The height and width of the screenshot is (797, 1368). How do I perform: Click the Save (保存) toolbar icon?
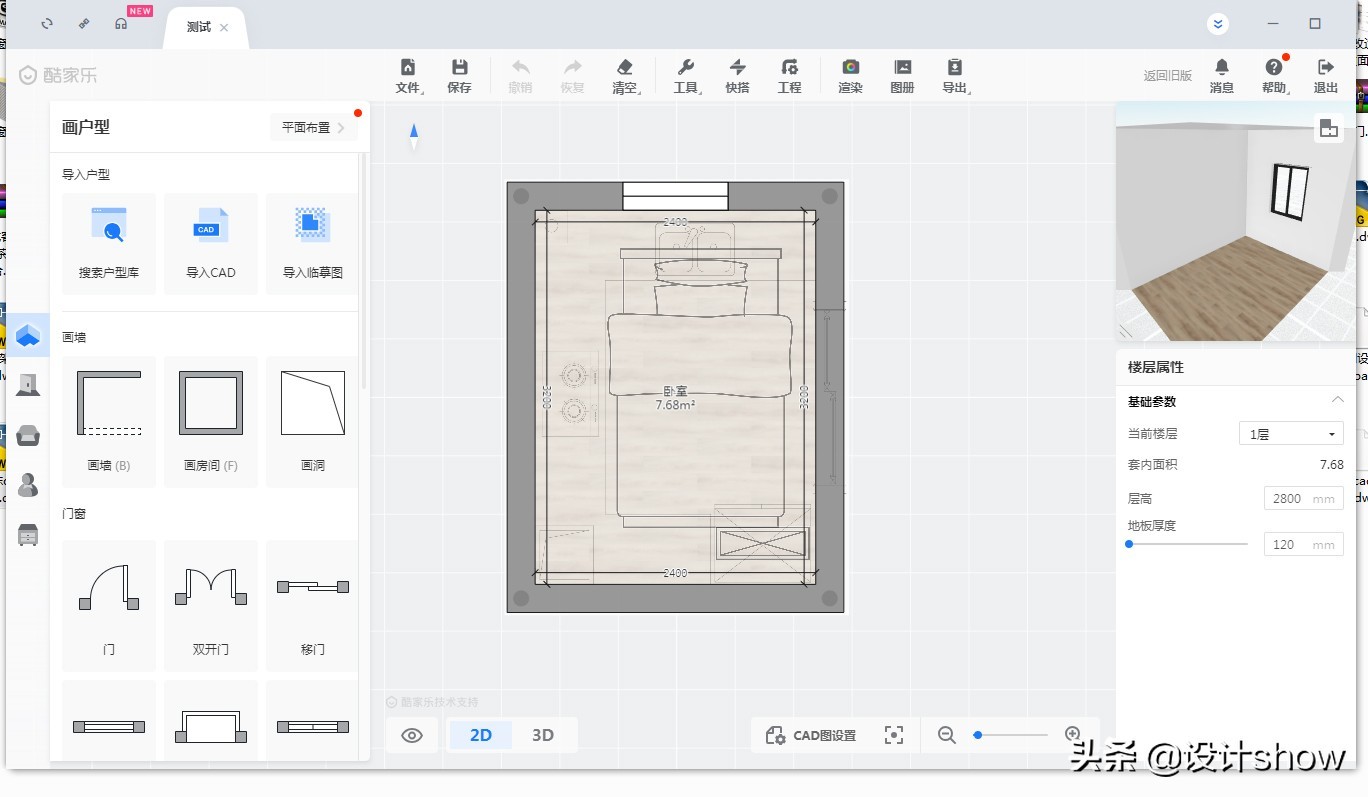(x=459, y=75)
